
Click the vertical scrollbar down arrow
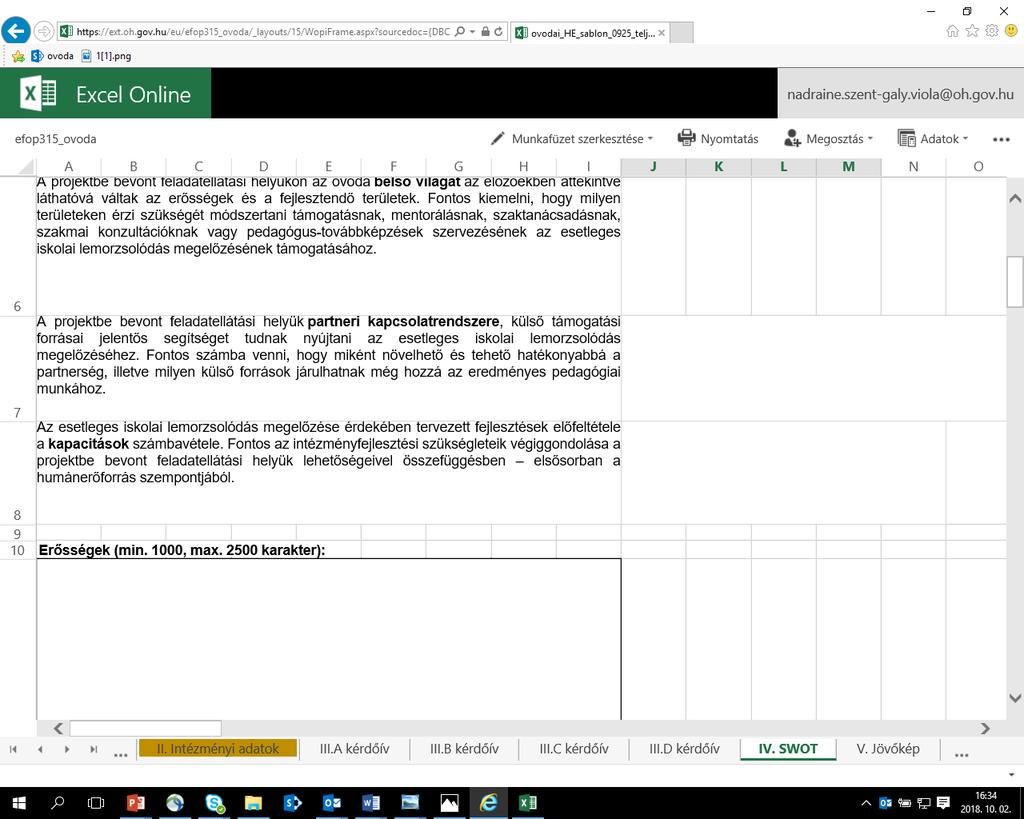tap(1015, 698)
